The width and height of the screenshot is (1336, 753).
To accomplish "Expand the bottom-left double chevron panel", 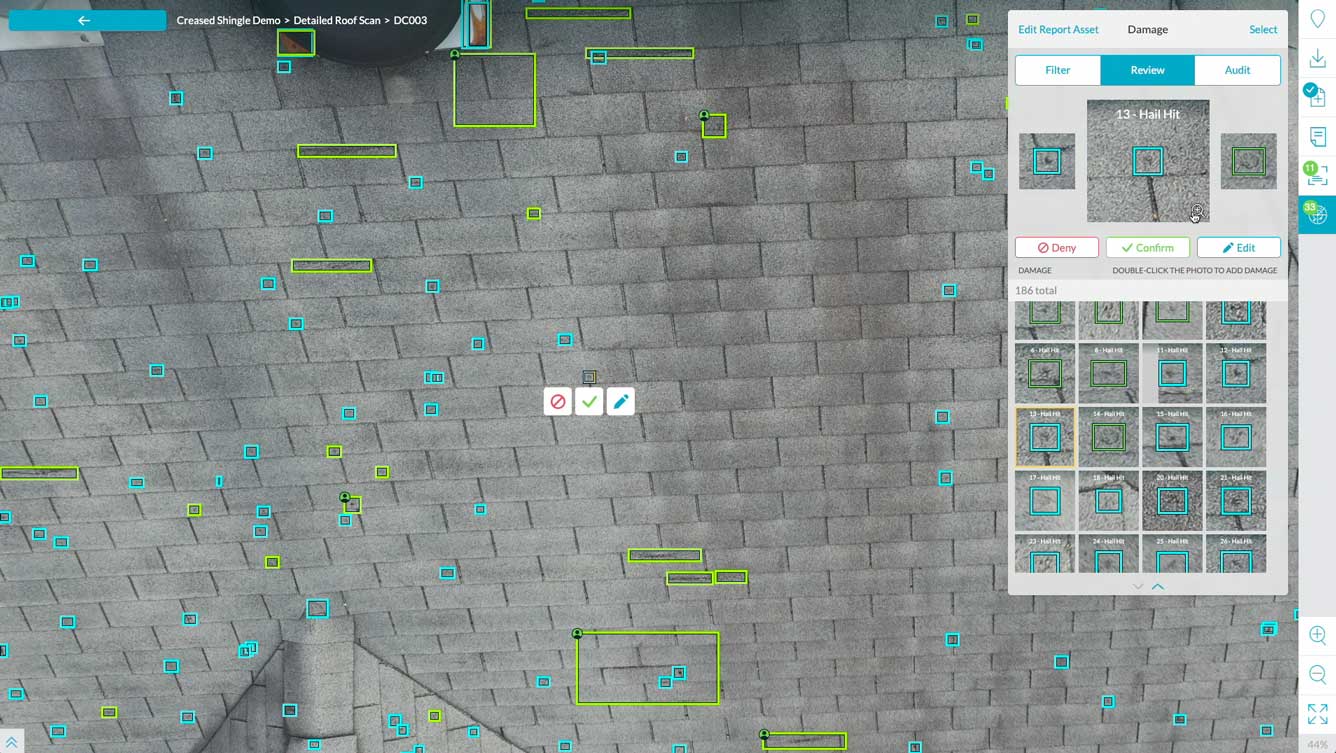I will pos(11,743).
